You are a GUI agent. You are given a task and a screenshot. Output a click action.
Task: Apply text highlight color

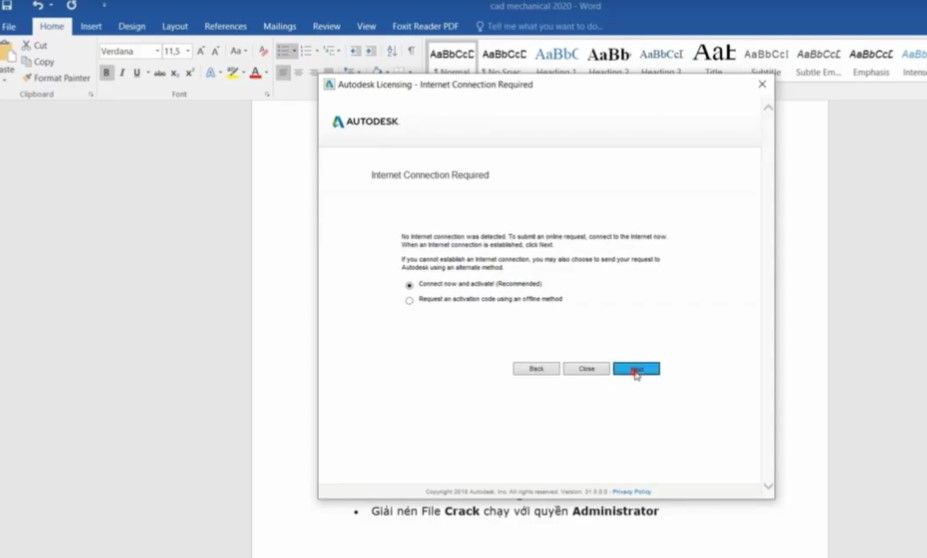click(x=232, y=73)
